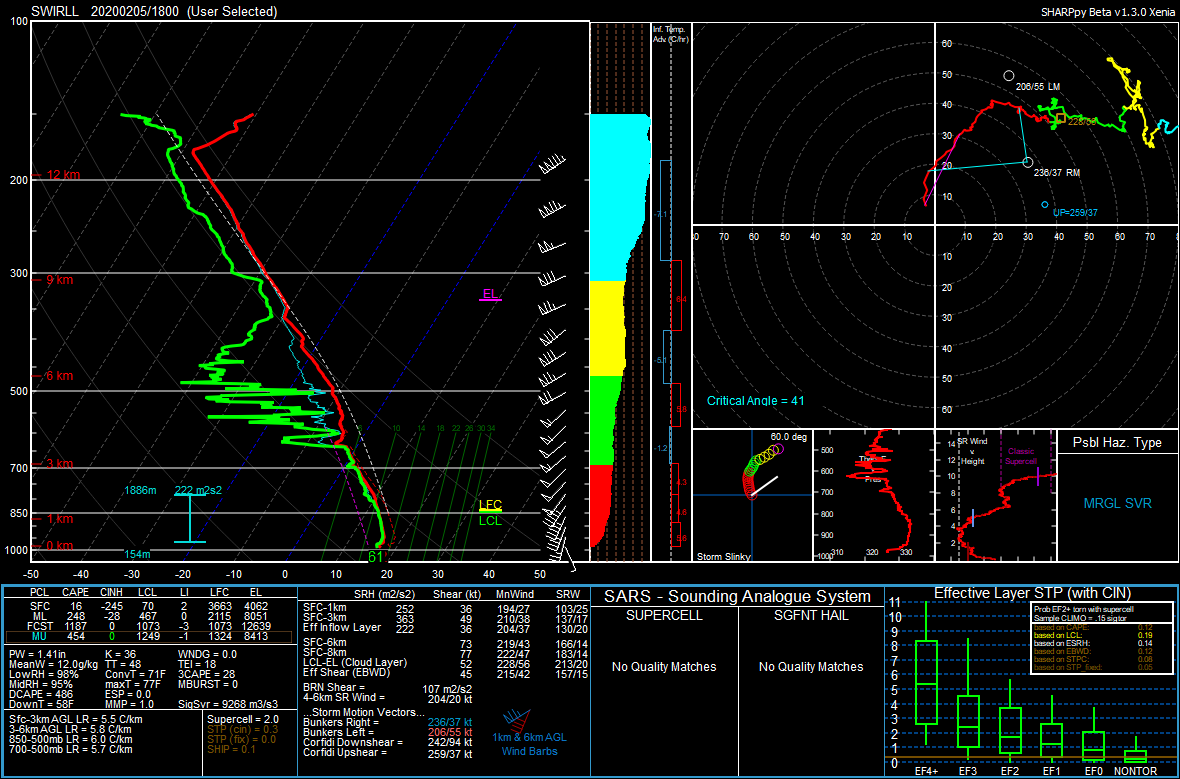1180x779 pixels.
Task: Click the 206/55 LM left-mover circle on hodograph
Action: pos(1009,76)
